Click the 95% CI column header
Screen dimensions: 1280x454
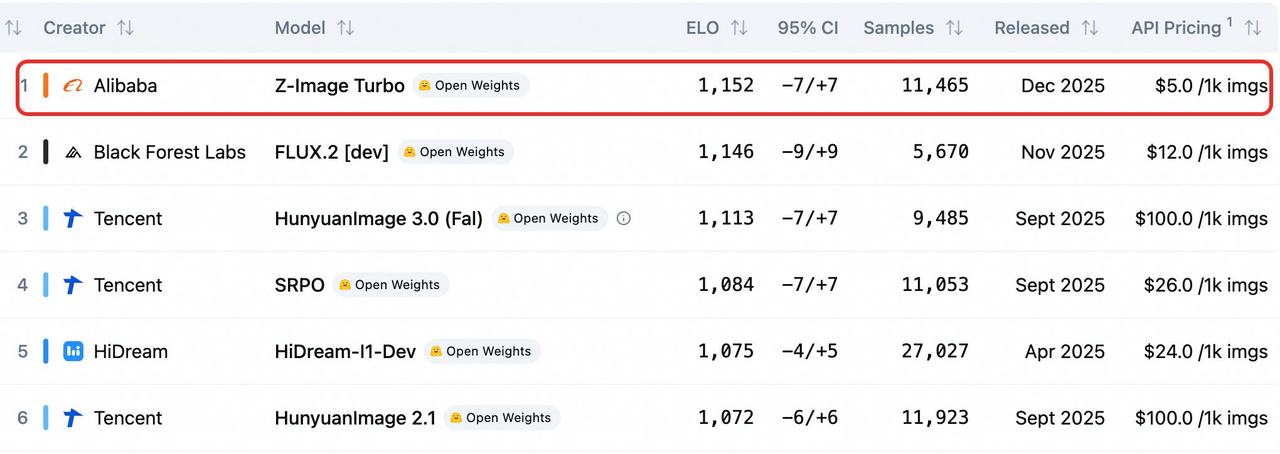808,28
